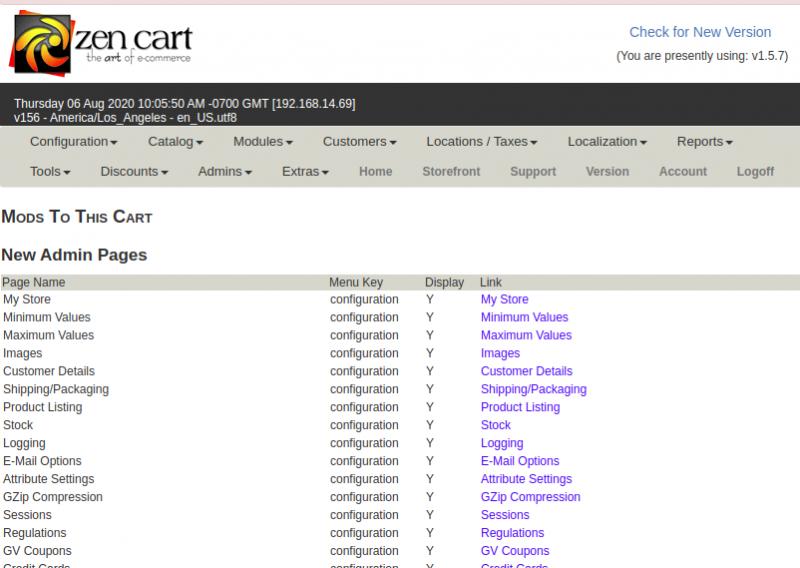Screen dimensions: 800x568
Task: Select E-Mail Options page name text
Action: (42, 461)
